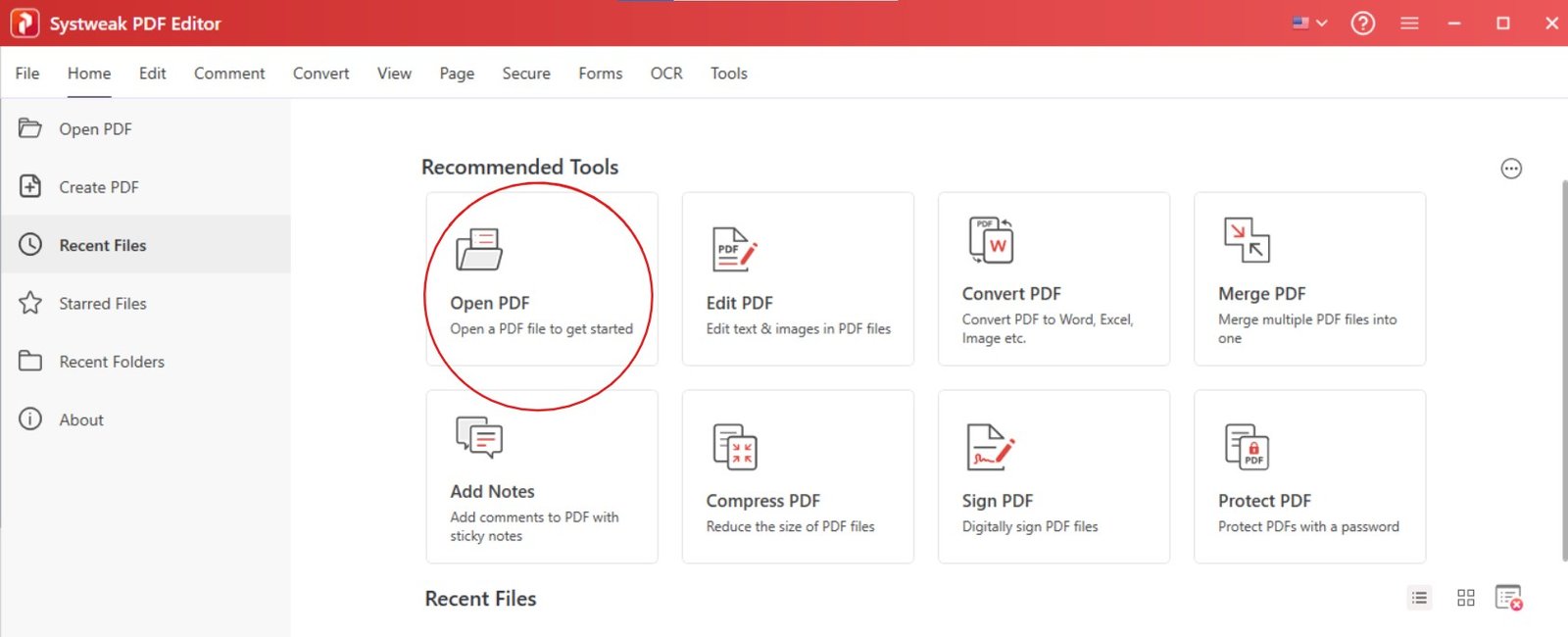1568x637 pixels.
Task: Click 'Reduce the size of PDF files' text
Action: pos(791,526)
